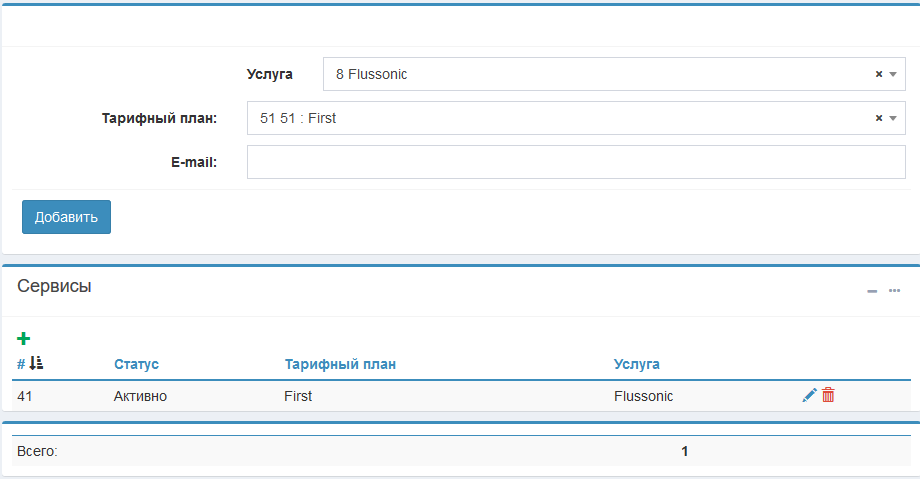Screen dimensions: 920x479
Task: Open the Сервисы panel ellipsis options
Action: pyautogui.click(x=894, y=291)
